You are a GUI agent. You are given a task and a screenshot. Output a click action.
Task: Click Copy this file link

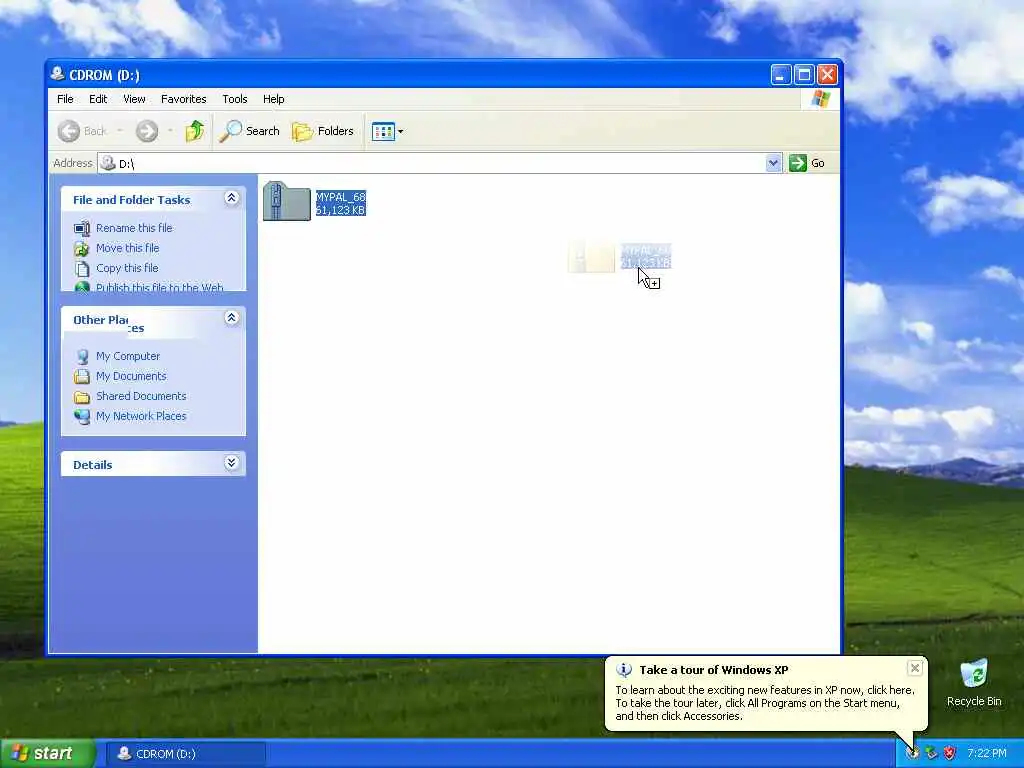[x=127, y=268]
